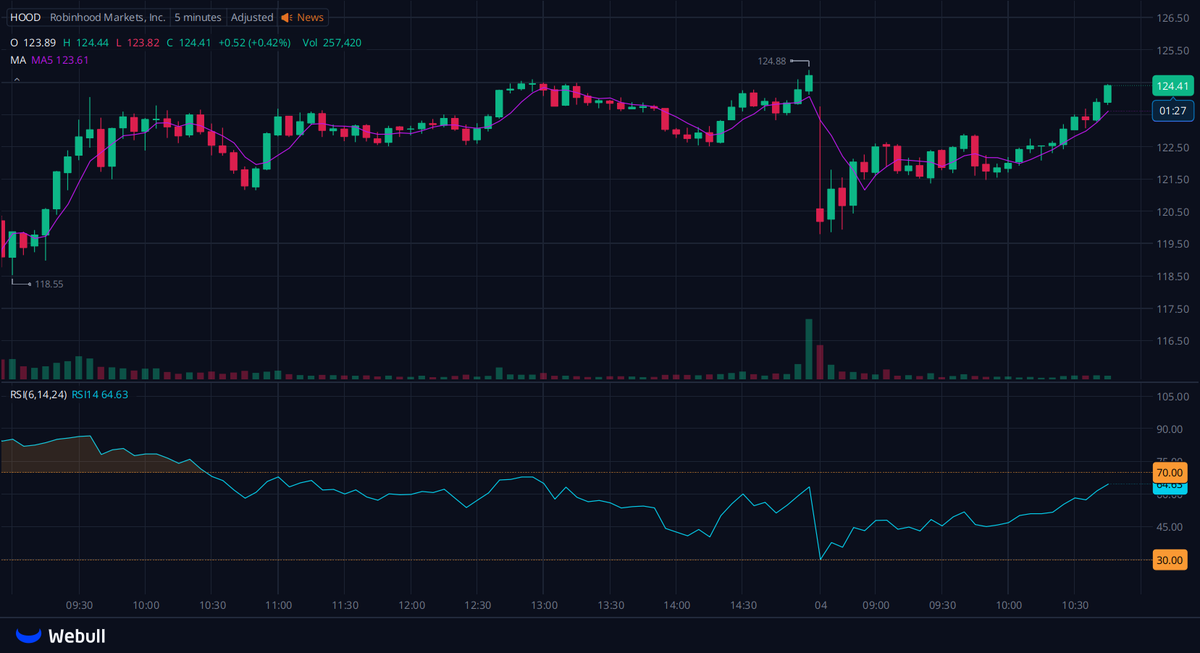Viewport: 1200px width, 653px height.
Task: Click the RSI14 64.63 reading
Action: point(100,394)
